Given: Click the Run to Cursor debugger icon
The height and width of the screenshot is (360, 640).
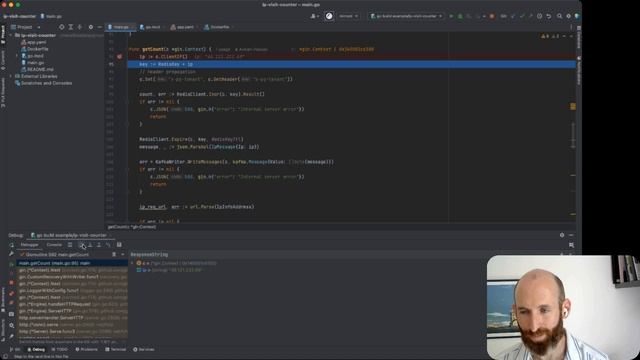Looking at the screenshot, I should pos(108,245).
